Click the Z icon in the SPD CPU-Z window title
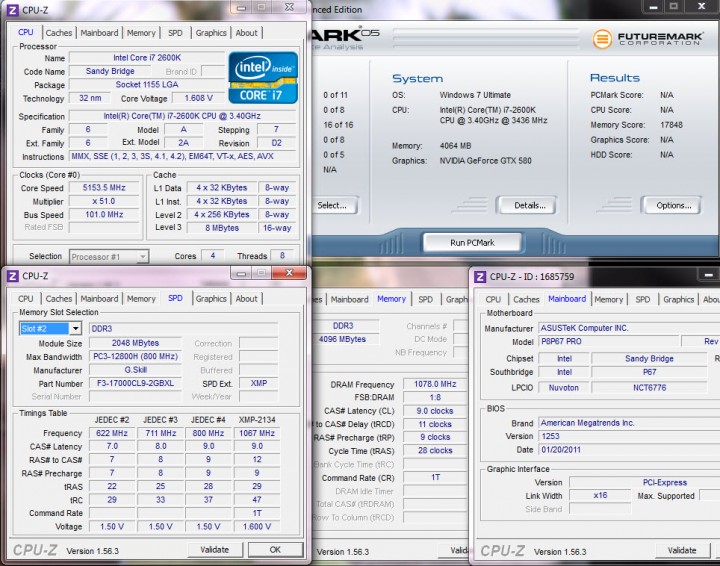The image size is (720, 566). [x=13, y=276]
